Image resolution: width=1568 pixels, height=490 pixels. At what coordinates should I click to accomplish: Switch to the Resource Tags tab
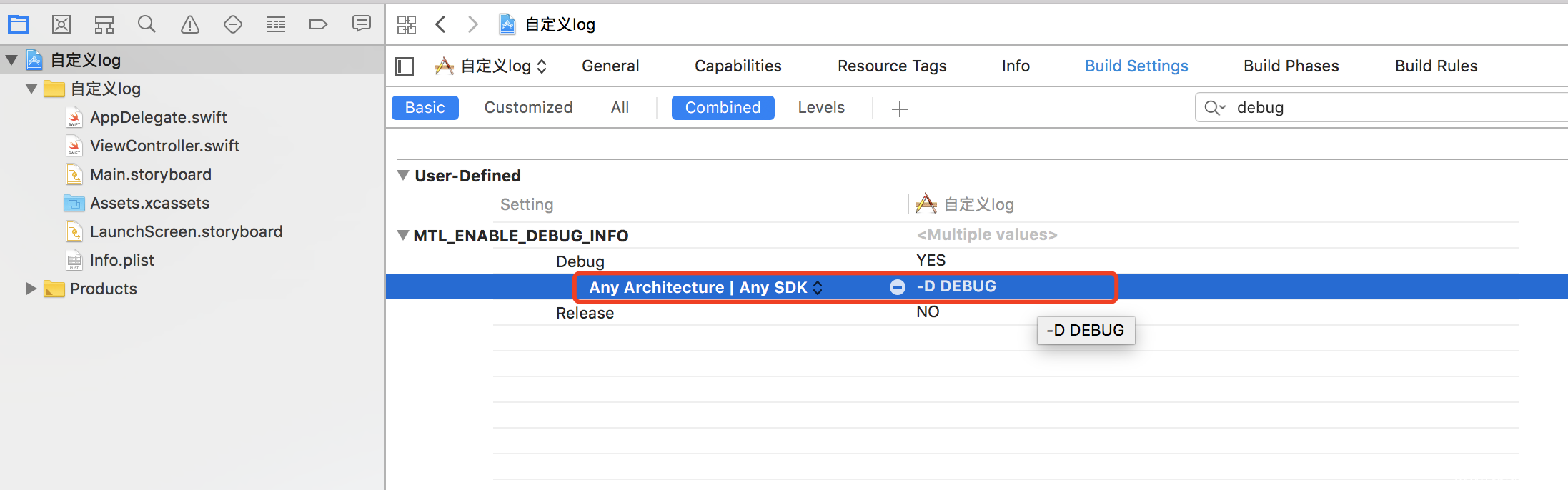point(892,66)
